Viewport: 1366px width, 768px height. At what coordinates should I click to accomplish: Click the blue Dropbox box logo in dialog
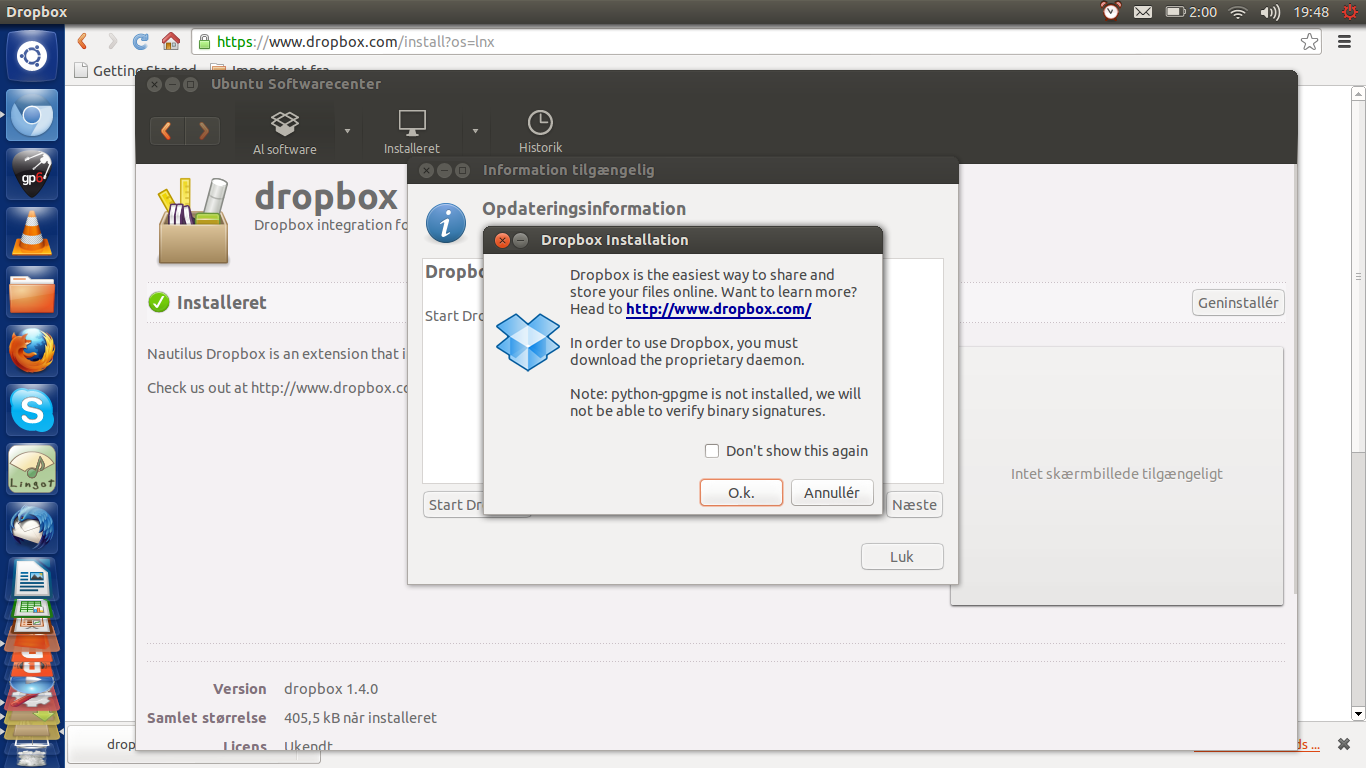coord(528,342)
